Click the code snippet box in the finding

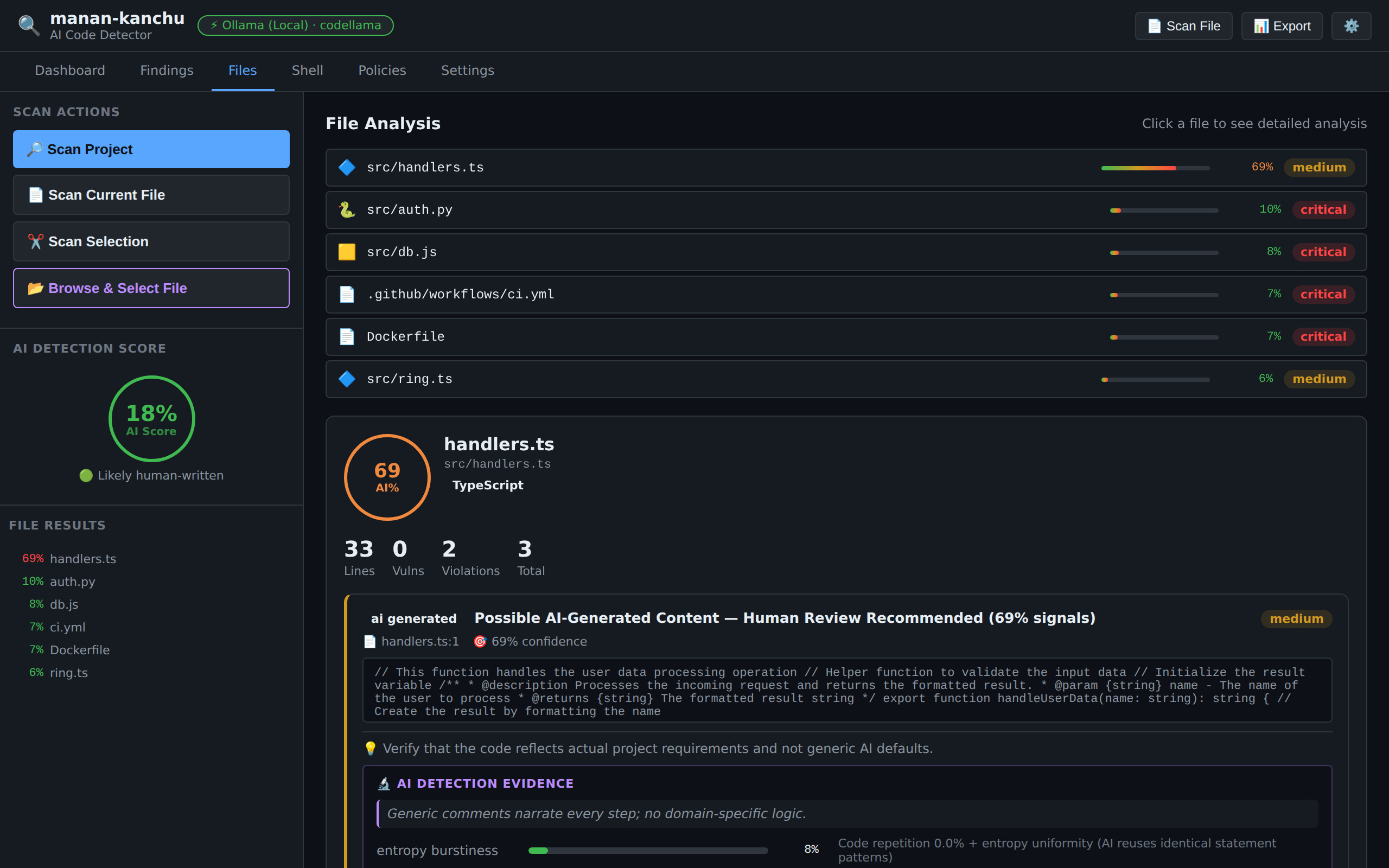tap(846, 690)
